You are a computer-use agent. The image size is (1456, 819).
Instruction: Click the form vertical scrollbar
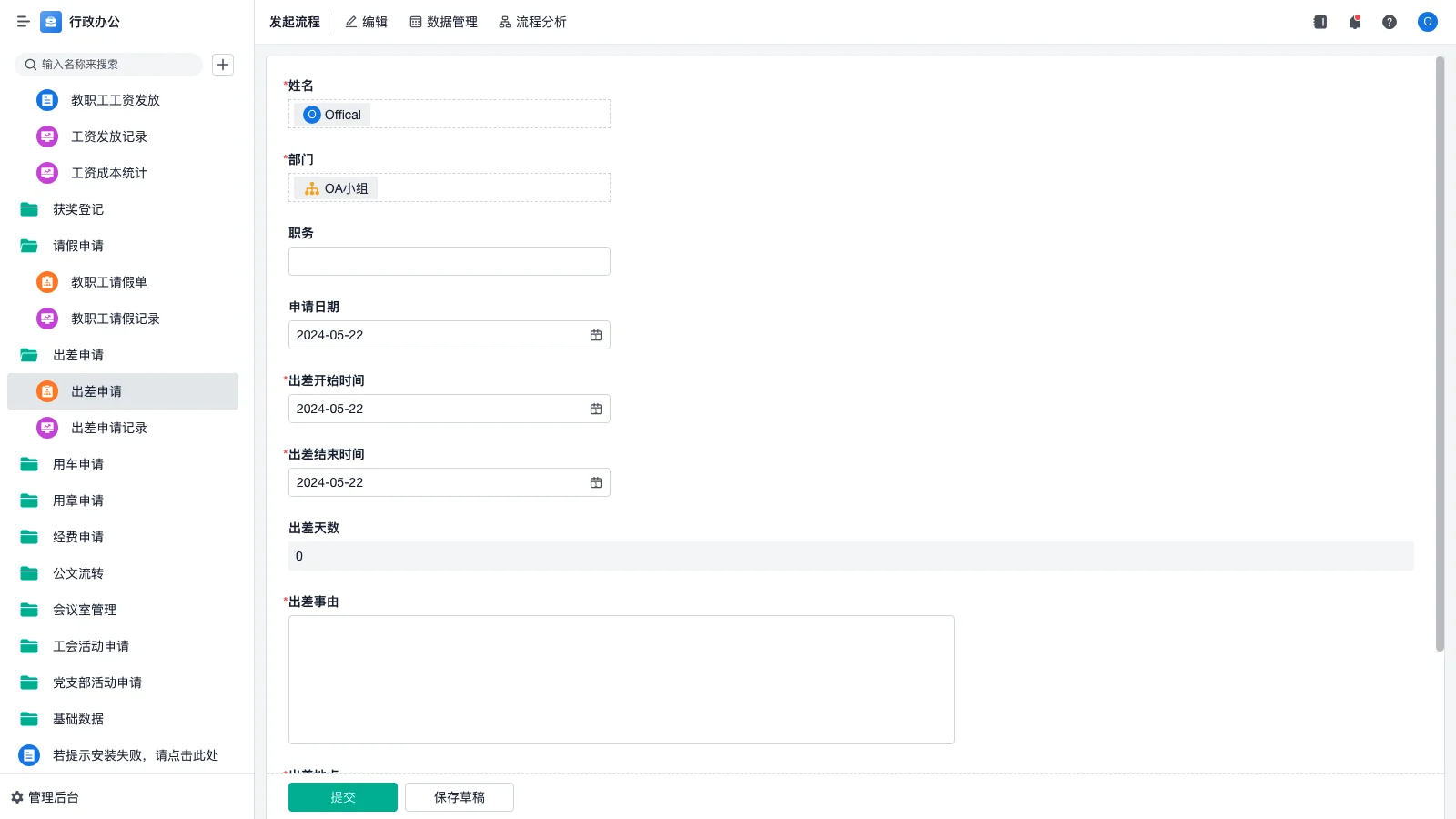(x=1440, y=354)
